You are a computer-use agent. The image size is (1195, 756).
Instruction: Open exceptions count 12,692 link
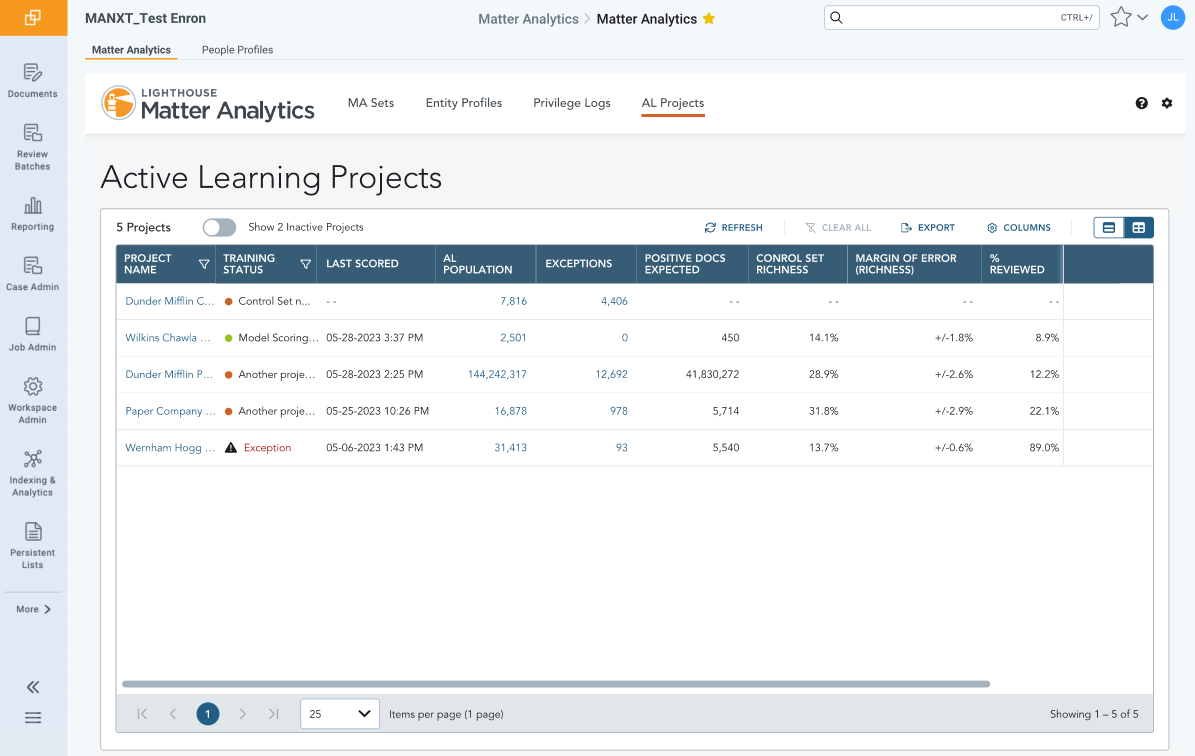tap(611, 374)
